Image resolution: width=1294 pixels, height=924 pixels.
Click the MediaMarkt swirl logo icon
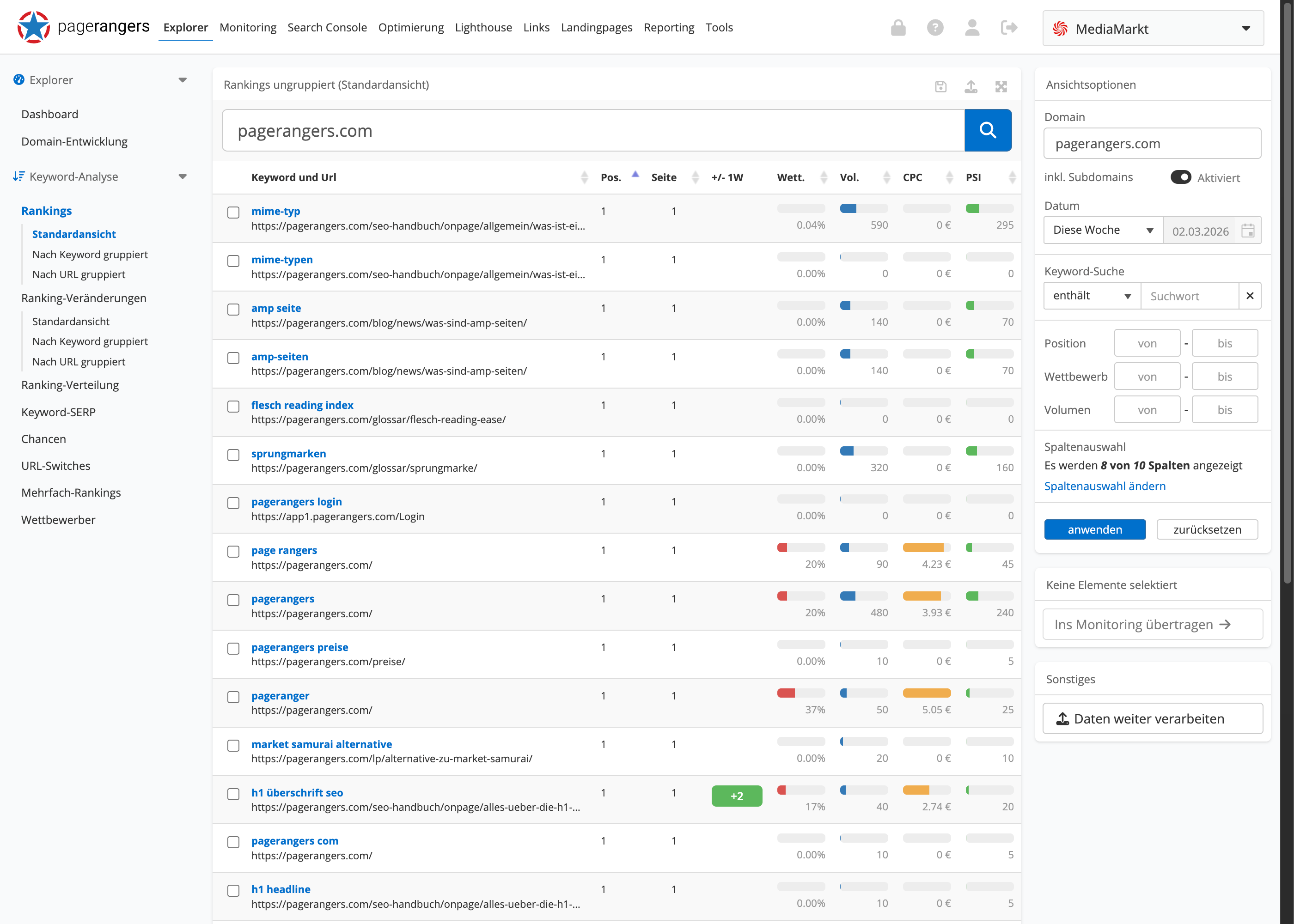tap(1060, 29)
